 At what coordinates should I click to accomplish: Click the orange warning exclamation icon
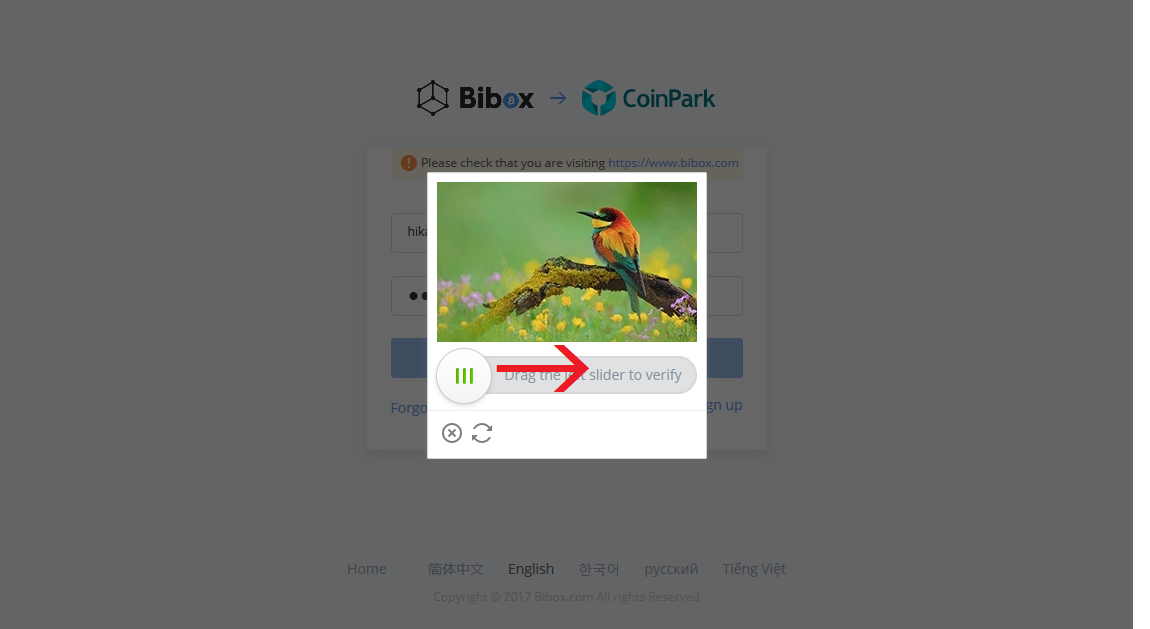409,163
